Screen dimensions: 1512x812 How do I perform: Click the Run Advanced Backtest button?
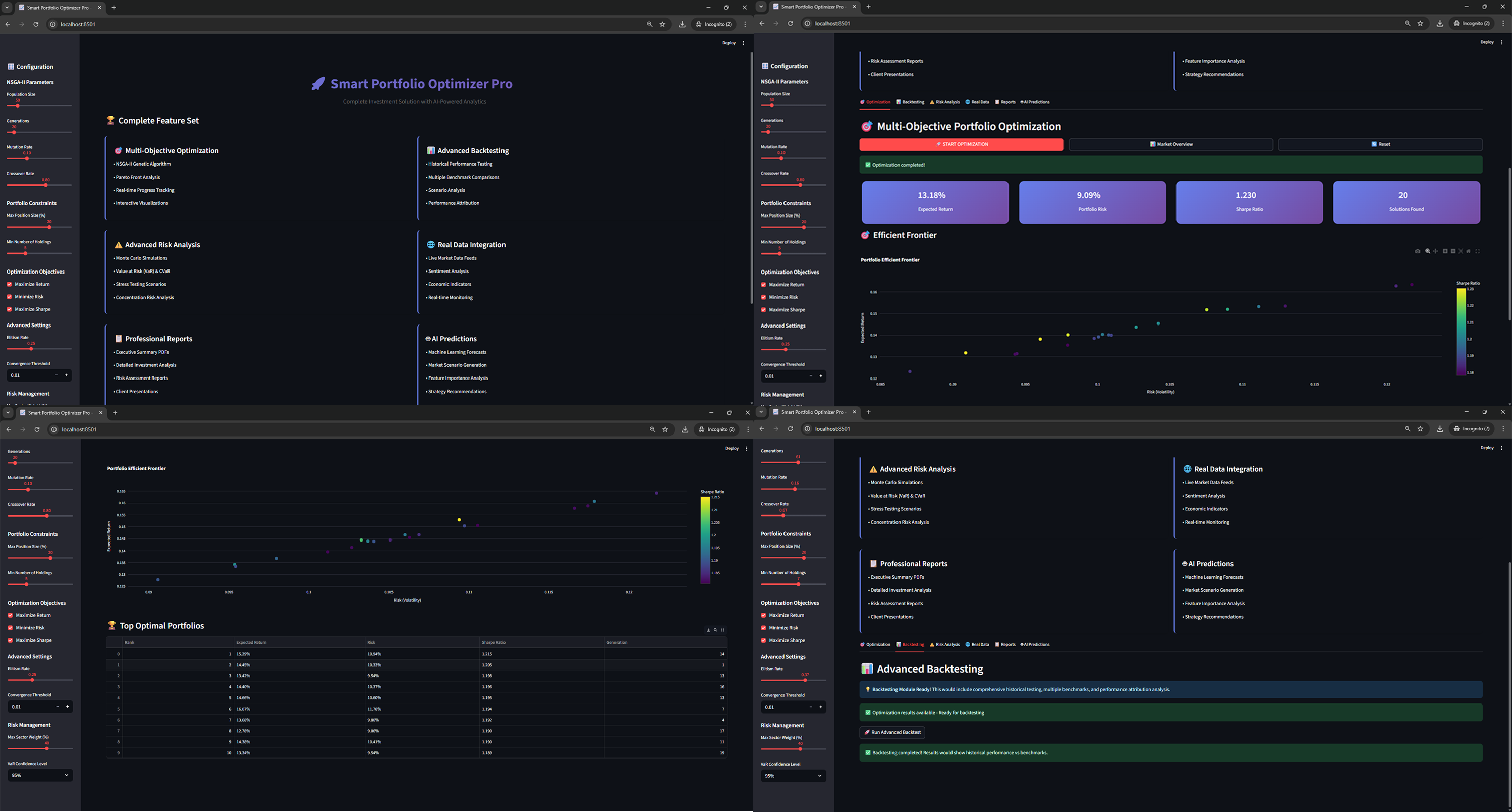coord(892,732)
